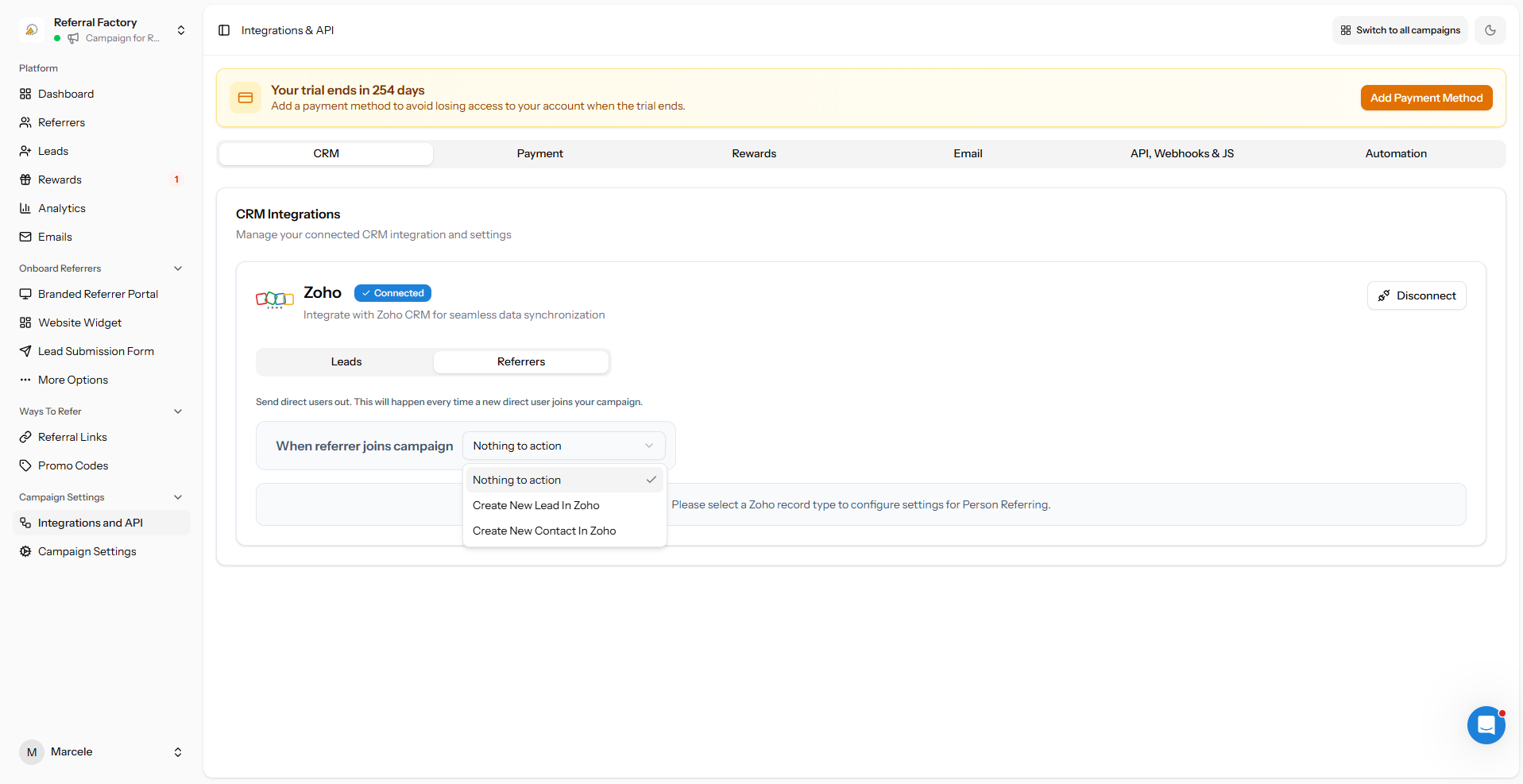Click the Connected status badge

392,293
